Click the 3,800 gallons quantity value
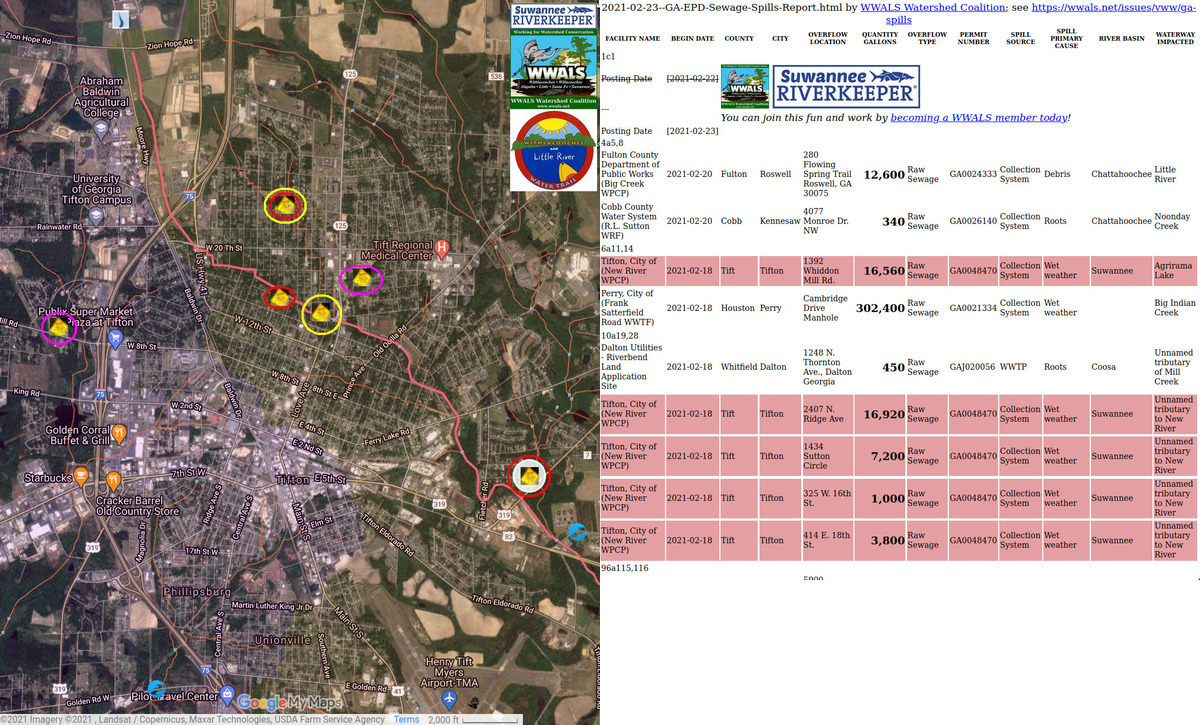The width and height of the screenshot is (1200, 725). pos(888,540)
